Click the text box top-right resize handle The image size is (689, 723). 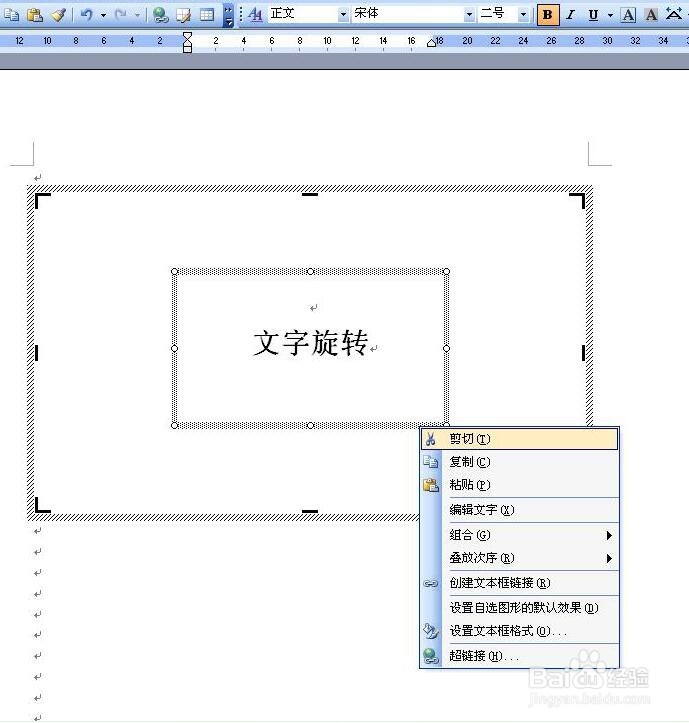pyautogui.click(x=446, y=271)
